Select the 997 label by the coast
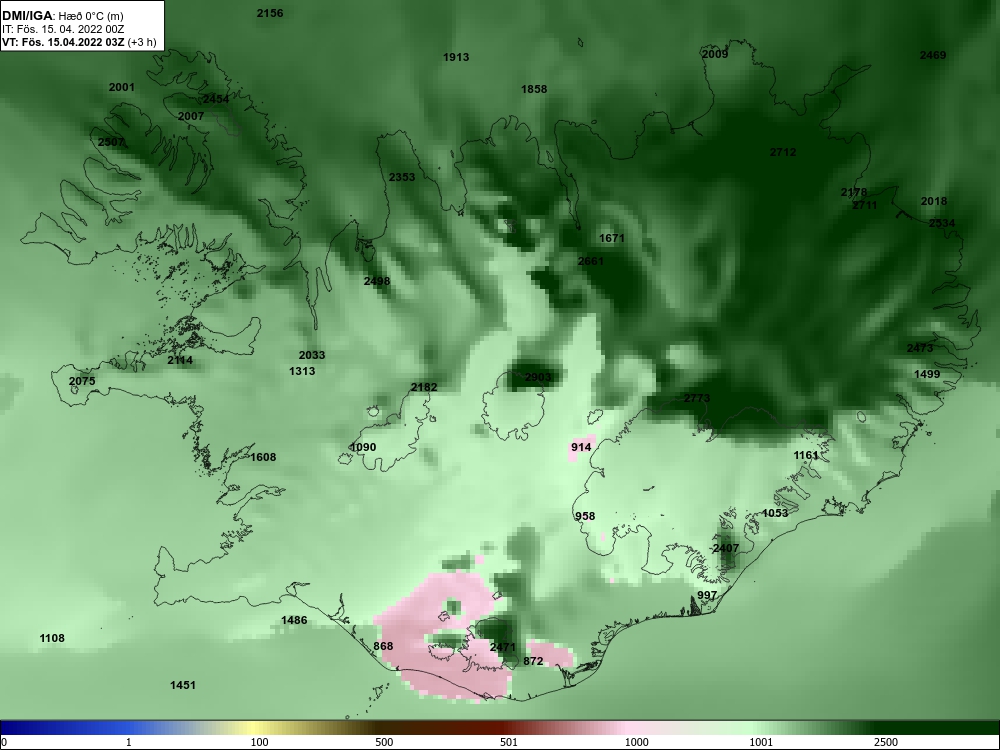This screenshot has height=750, width=1000. pos(707,596)
